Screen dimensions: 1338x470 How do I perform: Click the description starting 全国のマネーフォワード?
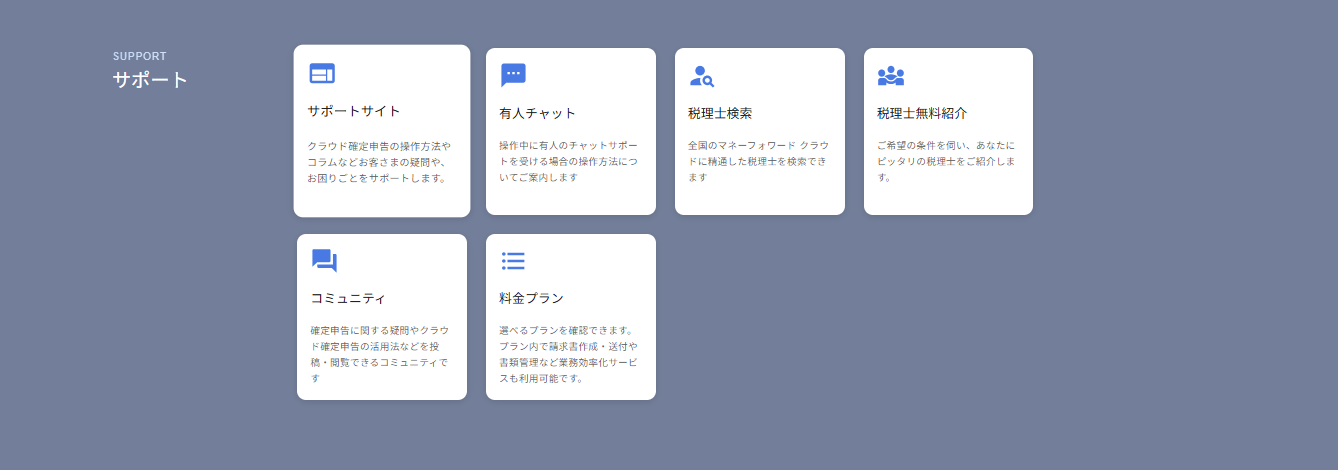pyautogui.click(x=758, y=161)
